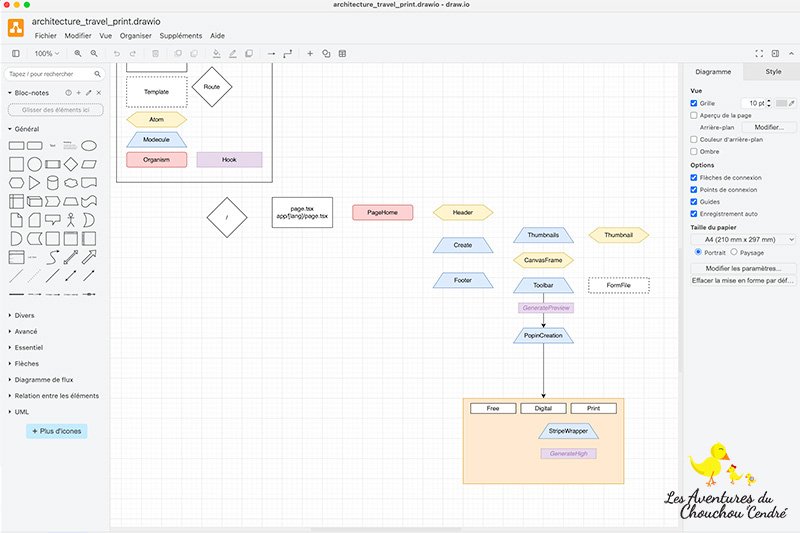This screenshot has width=800, height=533.
Task: Select the Paysage radio button
Action: tap(733, 252)
